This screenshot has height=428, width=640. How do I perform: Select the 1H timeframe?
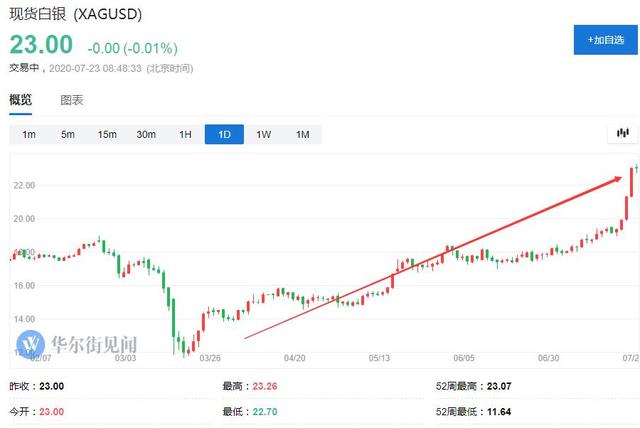[185, 134]
